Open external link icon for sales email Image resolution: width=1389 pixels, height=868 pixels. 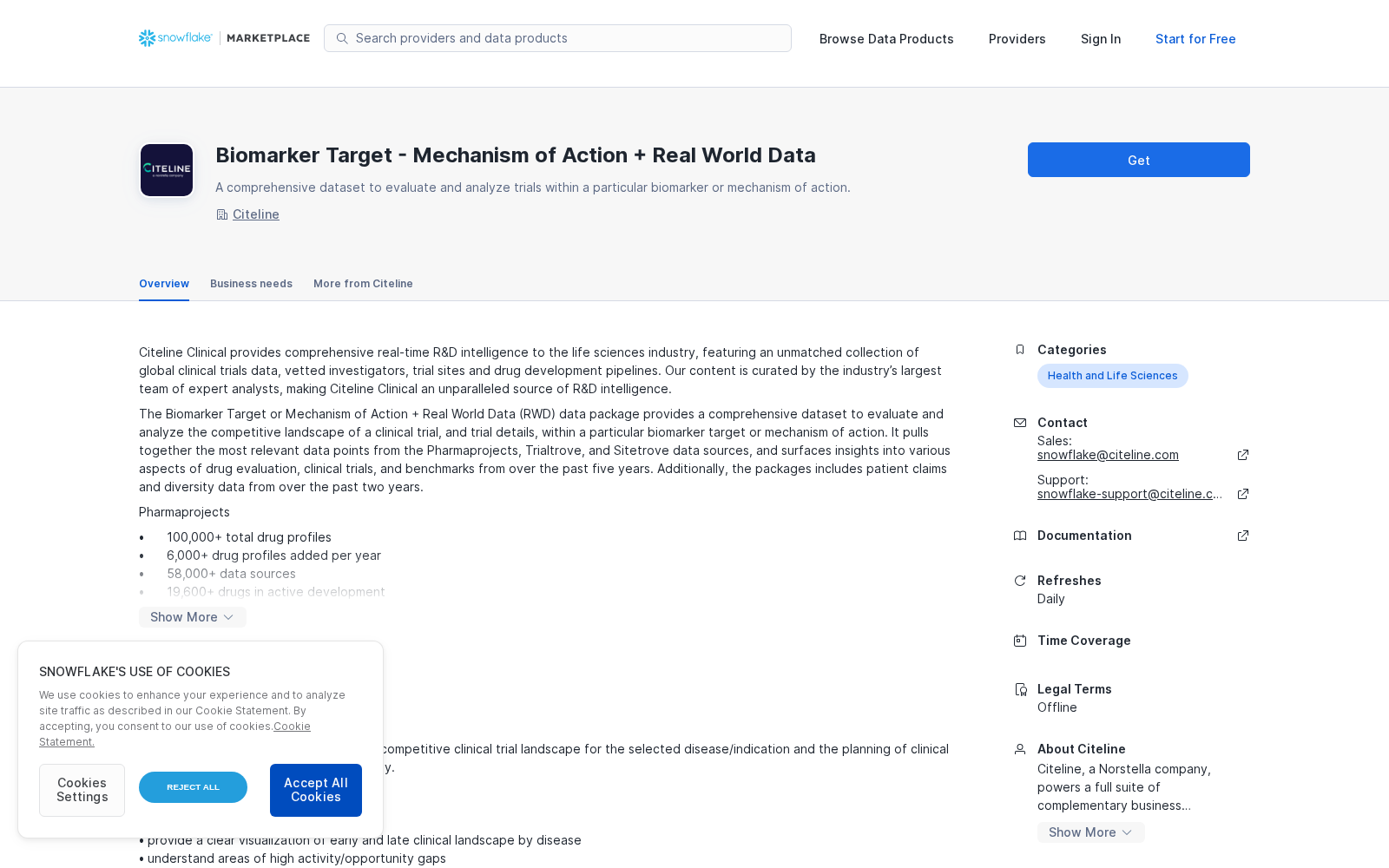pyautogui.click(x=1243, y=455)
